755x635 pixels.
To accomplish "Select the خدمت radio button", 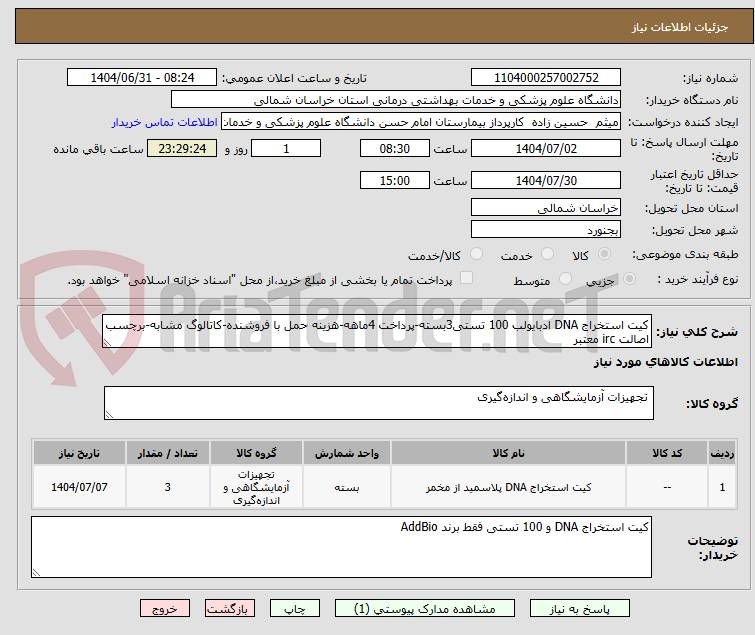I will [547, 254].
